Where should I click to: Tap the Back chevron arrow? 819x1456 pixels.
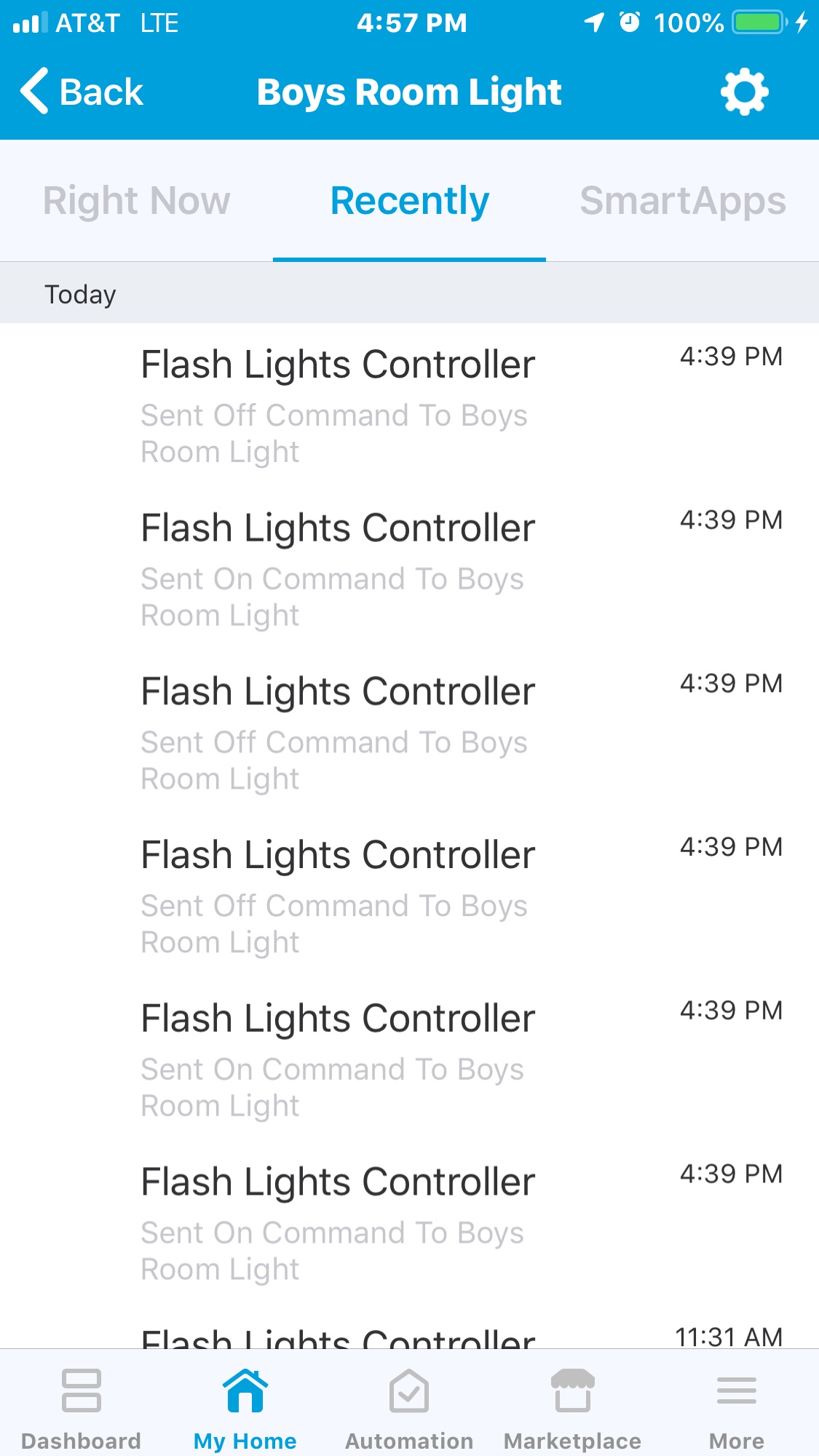[34, 92]
